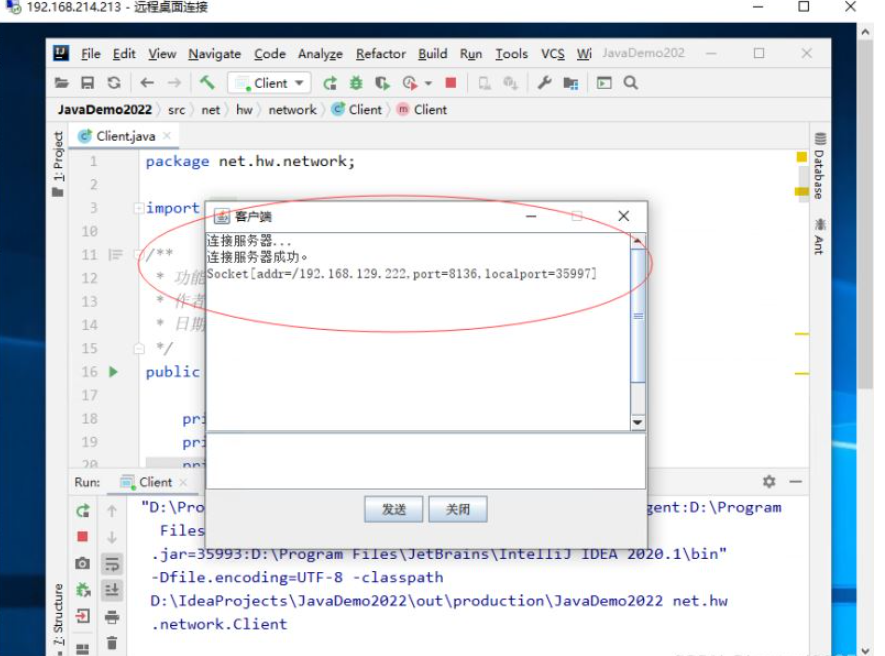885x656 pixels.
Task: Run with coverage shield icon
Action: [382, 84]
